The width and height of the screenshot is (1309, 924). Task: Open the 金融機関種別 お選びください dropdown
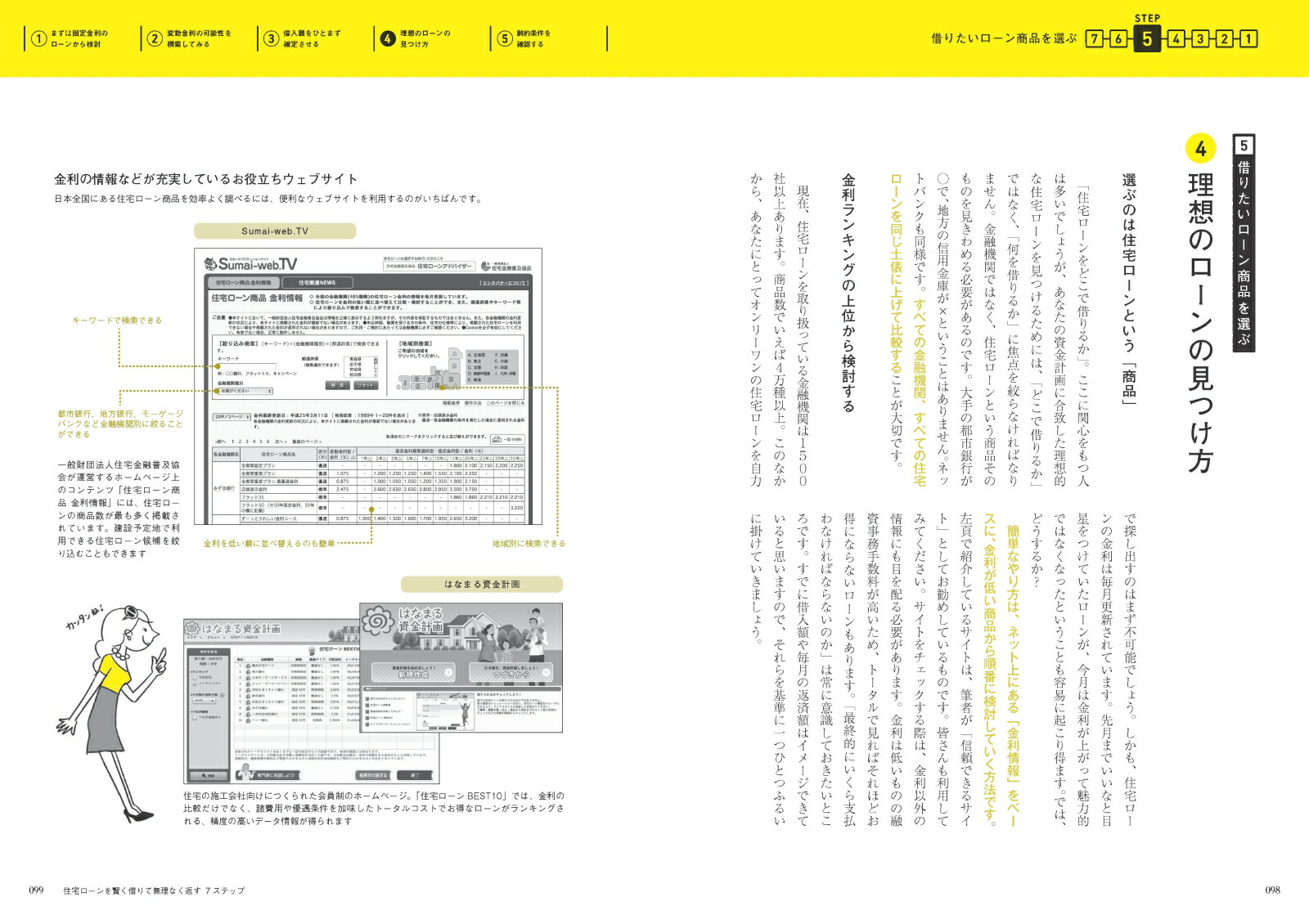(x=245, y=391)
